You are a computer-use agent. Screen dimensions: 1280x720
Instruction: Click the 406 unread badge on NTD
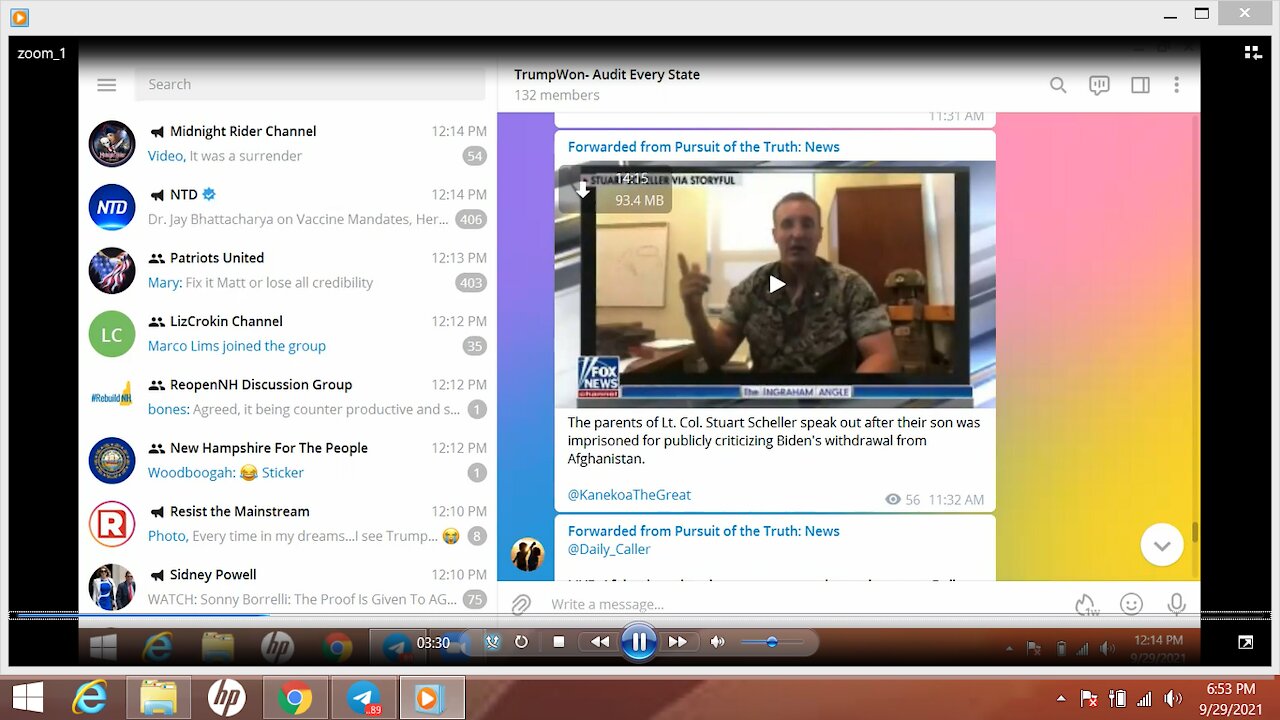coord(470,219)
